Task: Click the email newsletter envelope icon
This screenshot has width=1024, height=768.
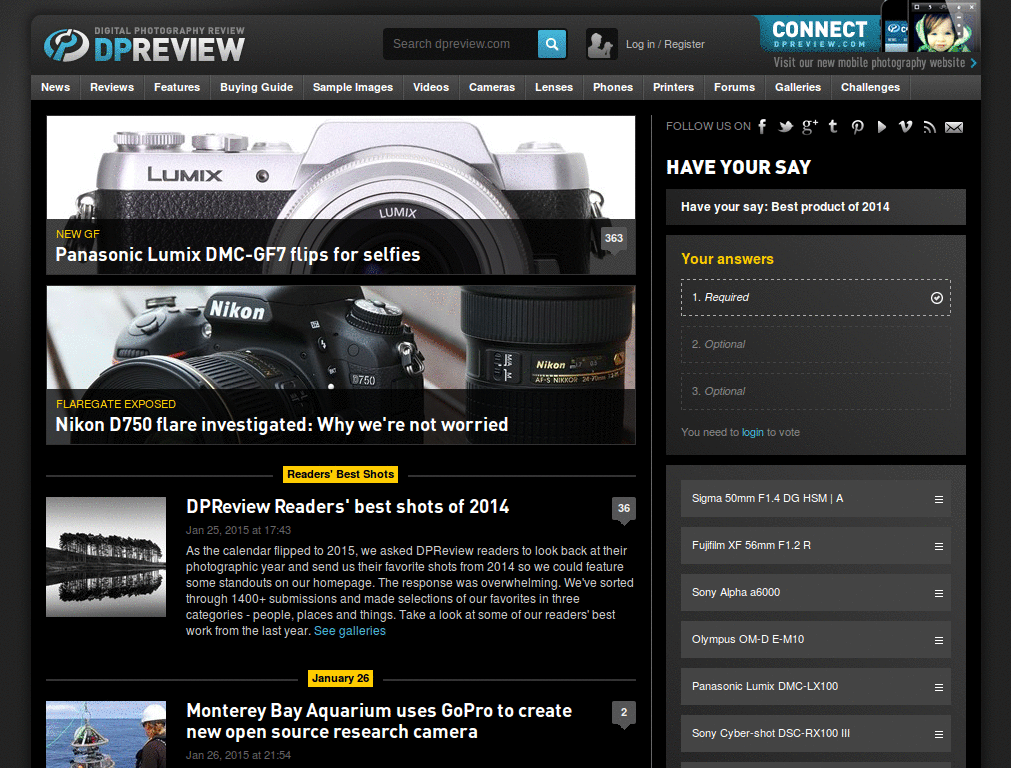Action: (953, 127)
